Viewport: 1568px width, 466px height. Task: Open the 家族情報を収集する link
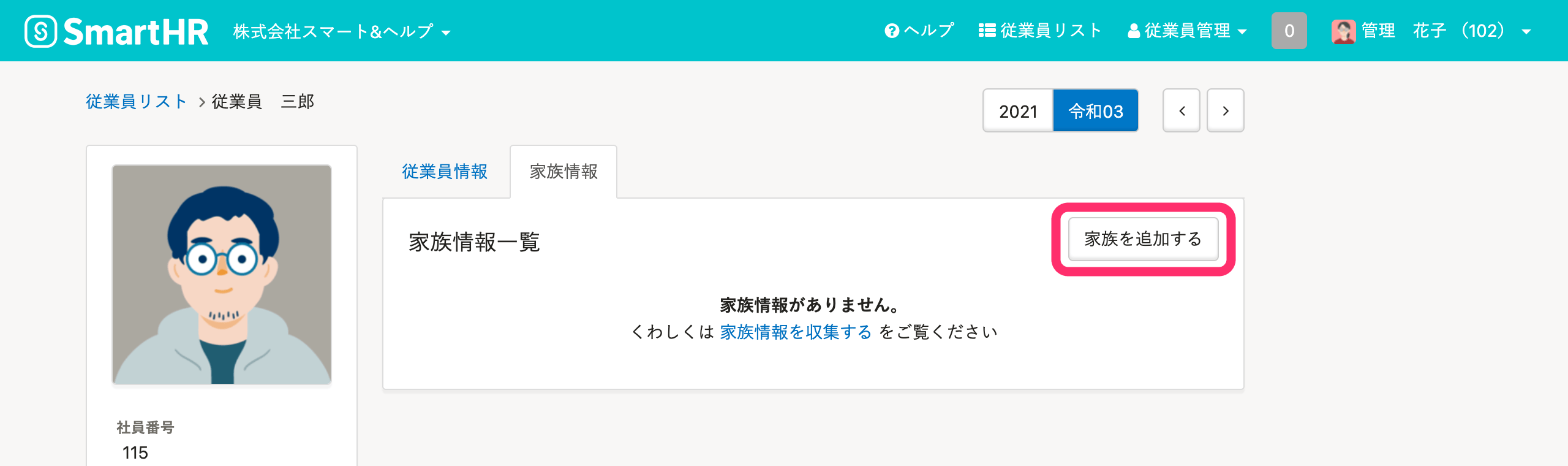796,332
